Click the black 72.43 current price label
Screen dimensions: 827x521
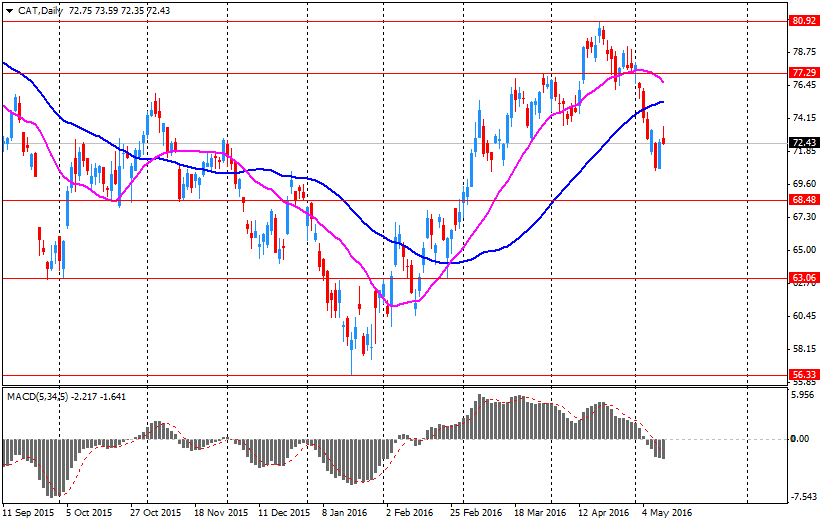click(x=804, y=142)
